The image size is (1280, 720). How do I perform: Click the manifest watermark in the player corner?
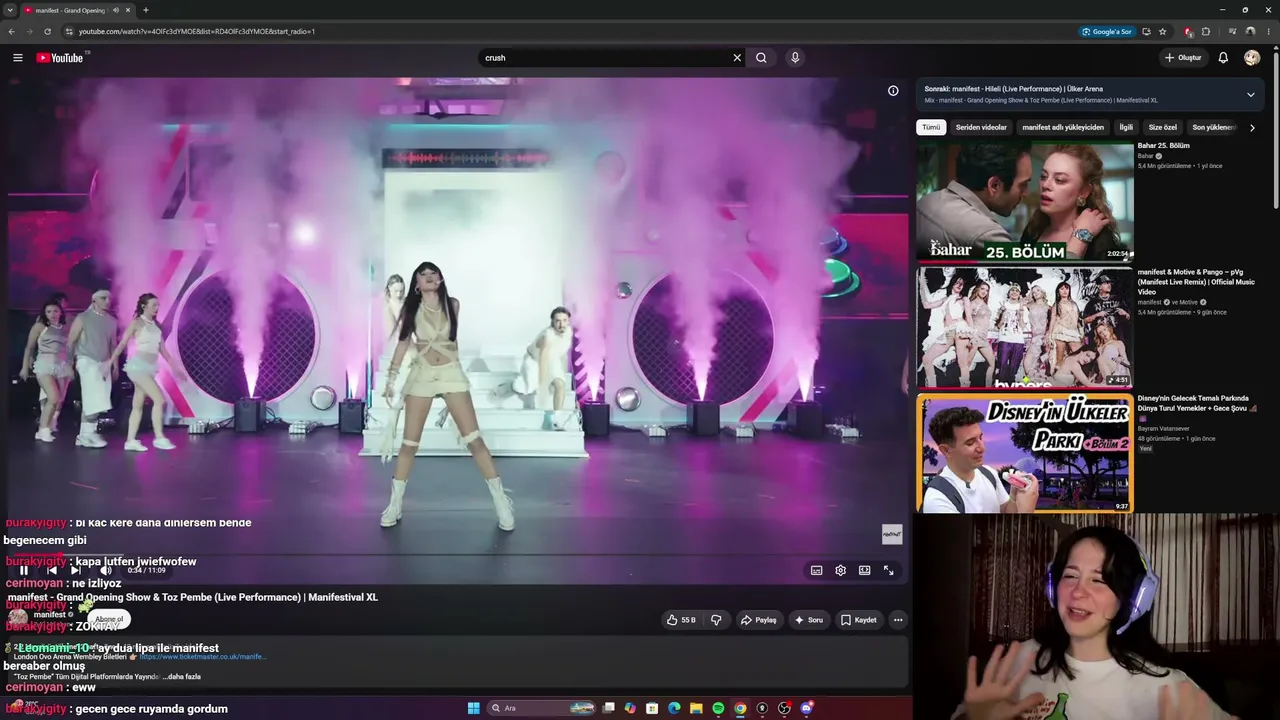tap(892, 535)
